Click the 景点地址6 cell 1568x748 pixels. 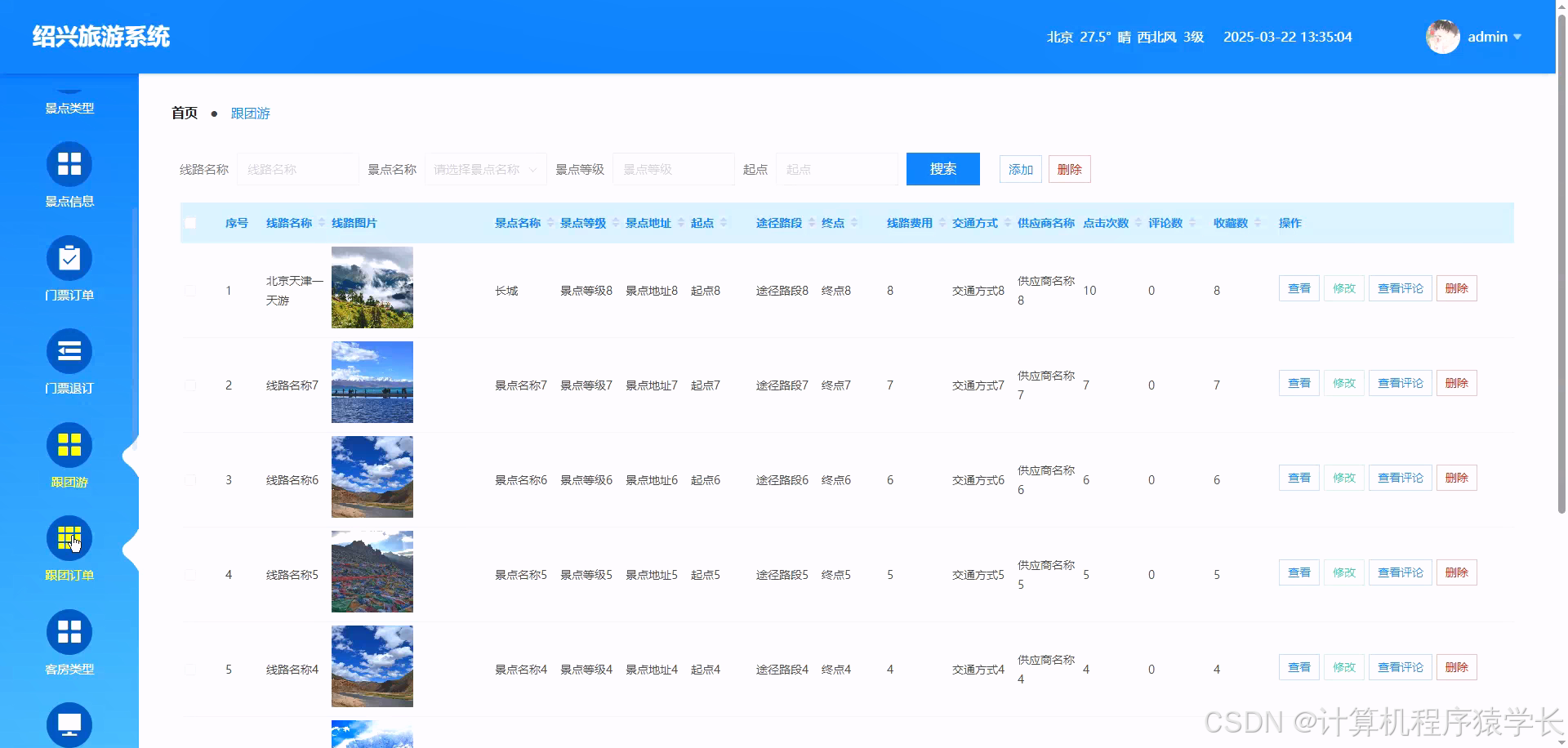point(652,480)
